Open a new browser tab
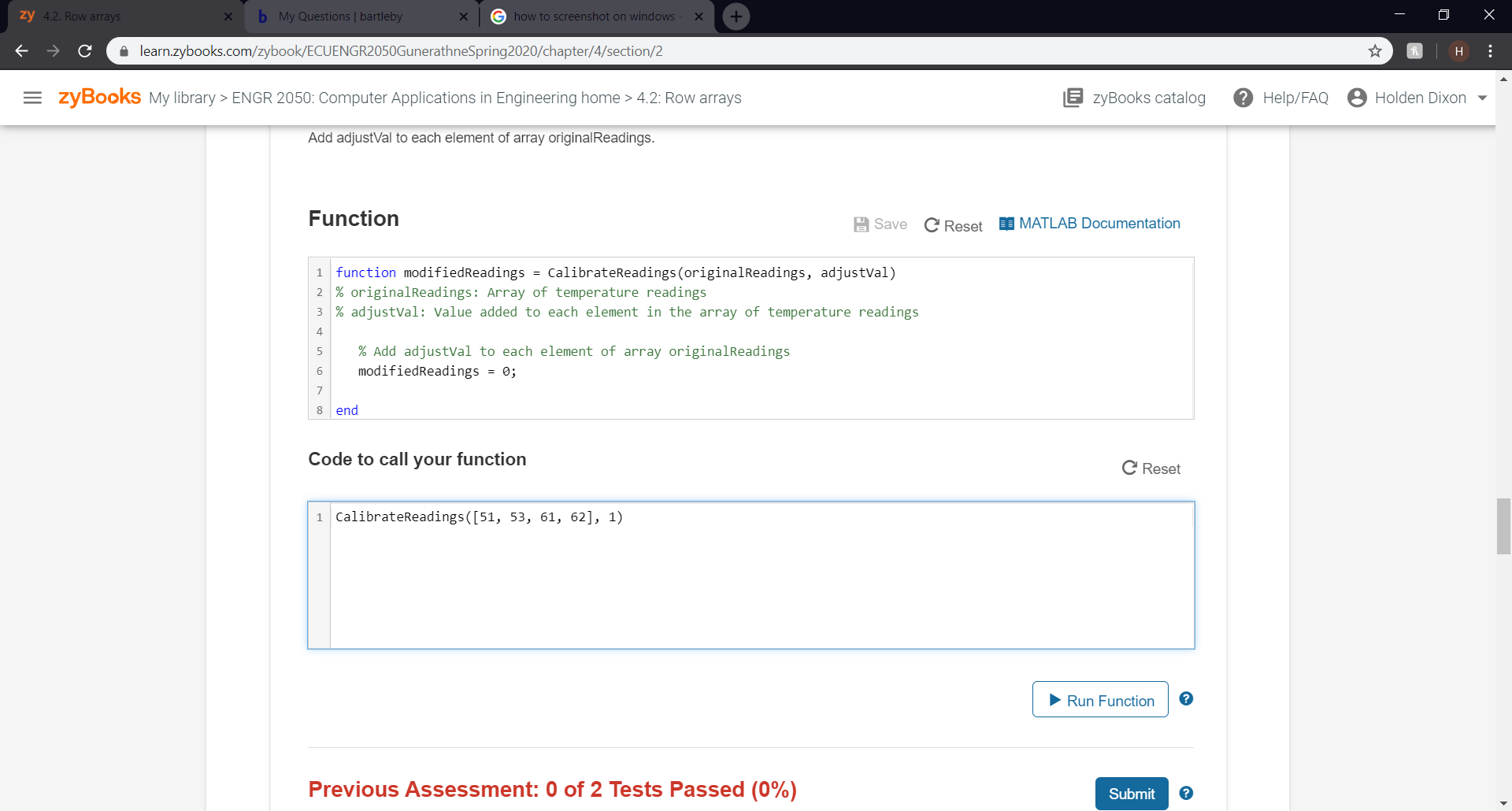Viewport: 1512px width, 811px height. [x=736, y=17]
